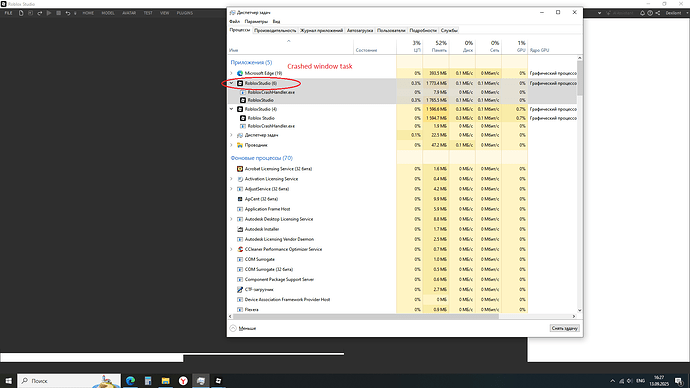Select the RobloxStudio (6) group icon
The image size is (690, 388).
[x=240, y=83]
